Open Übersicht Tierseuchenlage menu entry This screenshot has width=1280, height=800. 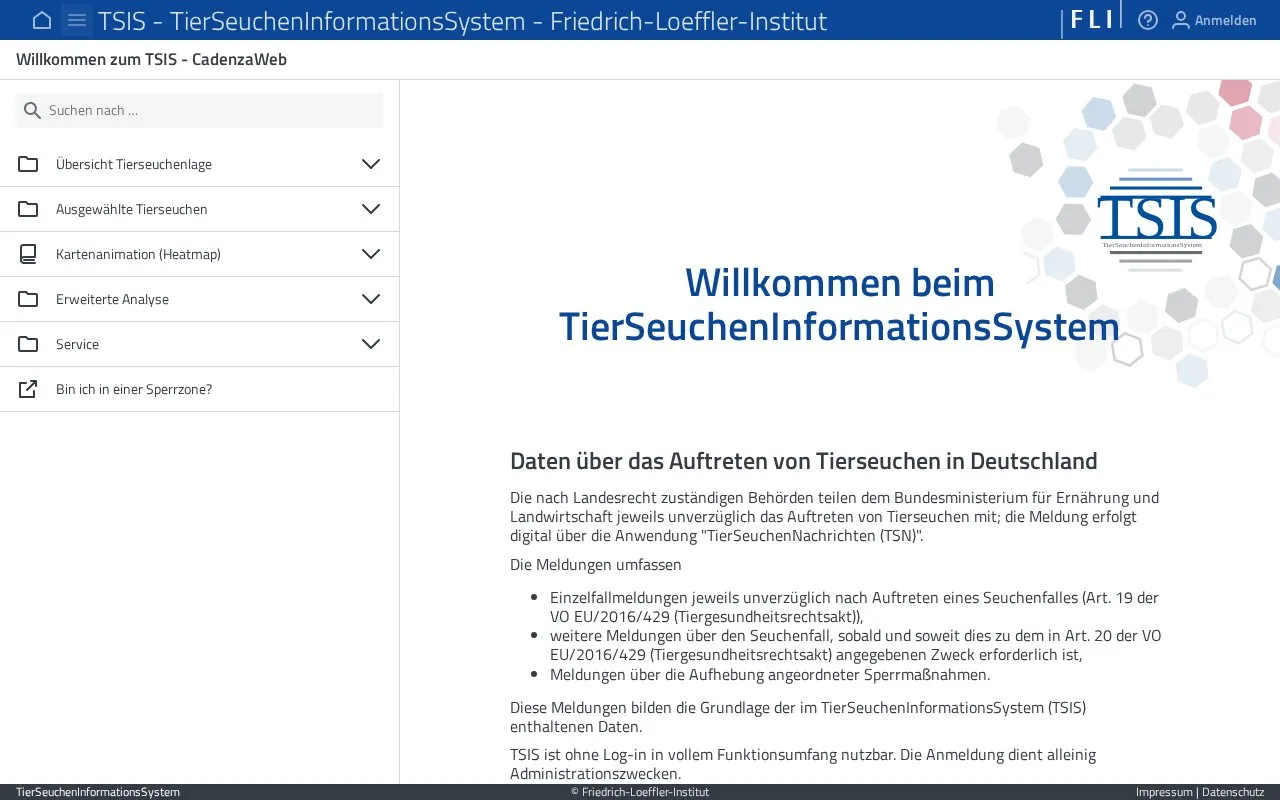(200, 164)
